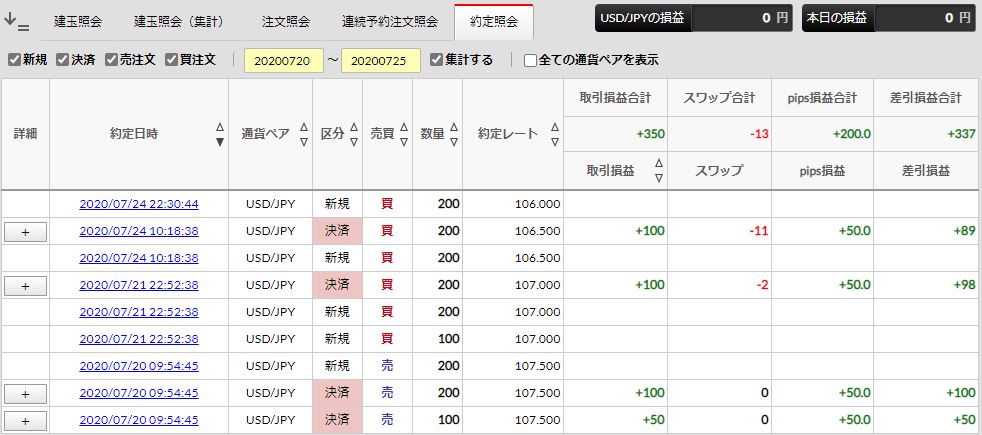Screen dimensions: 982x435
Task: Open 2020/07/21 22:52:38 新規 100 link
Action: [x=139, y=339]
